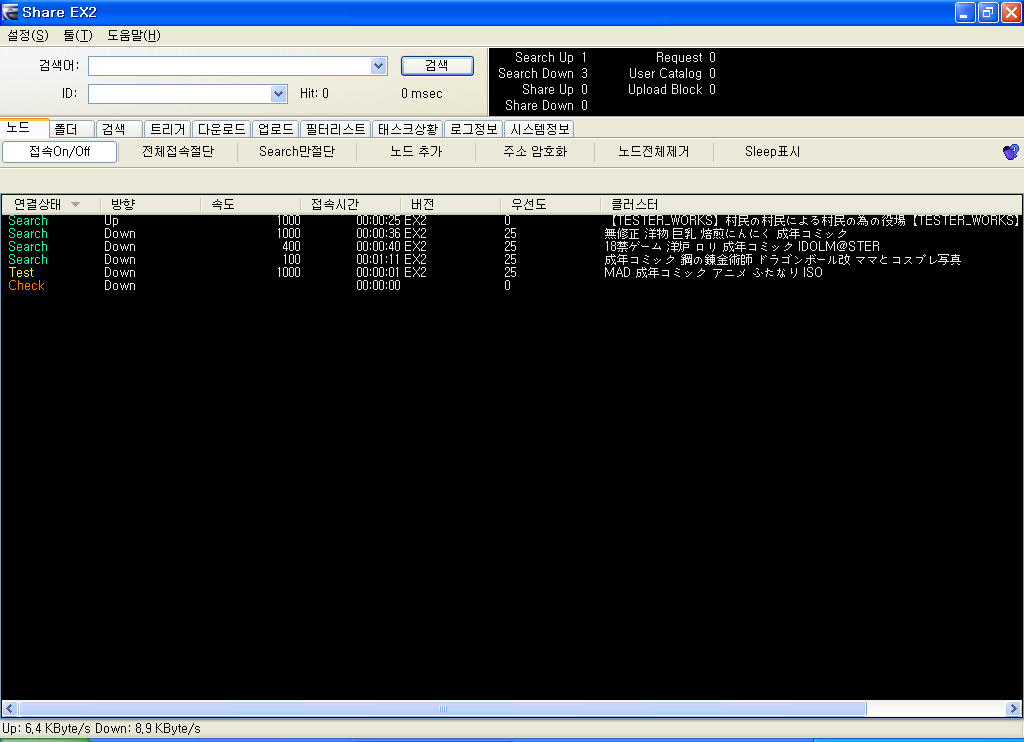
Task: Click the horizontal scrollbar thumb
Action: point(443,709)
